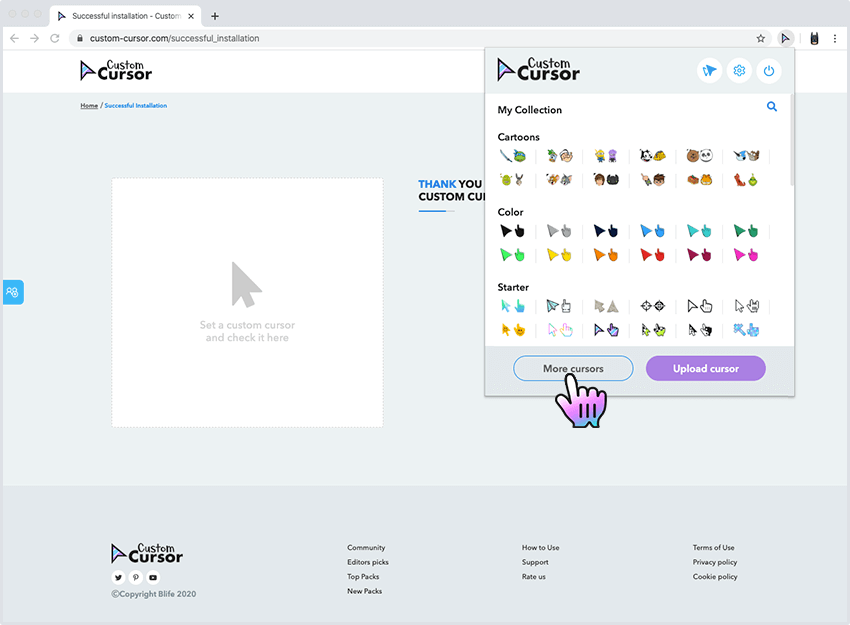The width and height of the screenshot is (850, 625).
Task: Choose the Ben 10 cursor pack
Action: click(653, 179)
